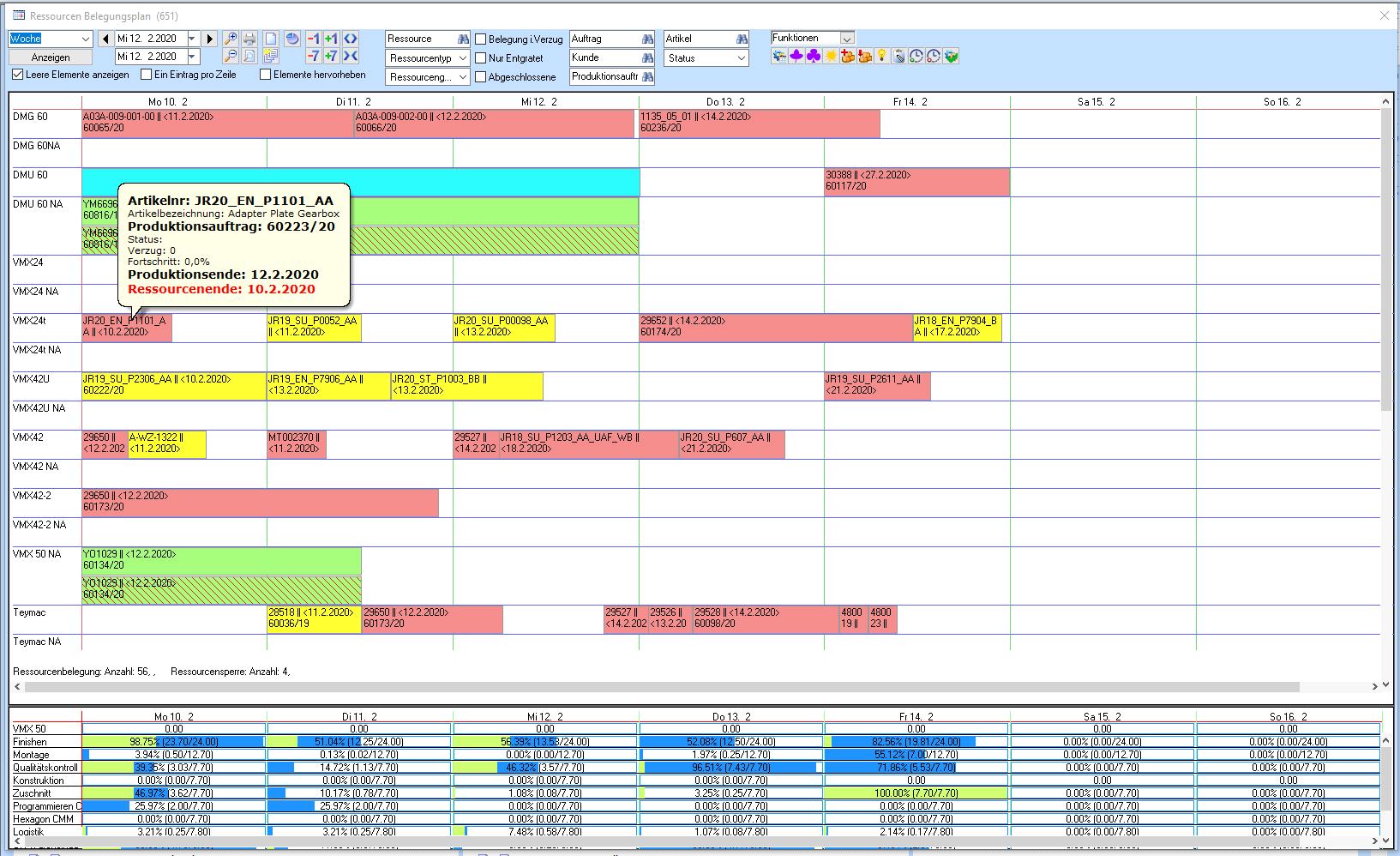Click the yellow sun star icon
This screenshot has width=1400, height=856.
click(830, 57)
